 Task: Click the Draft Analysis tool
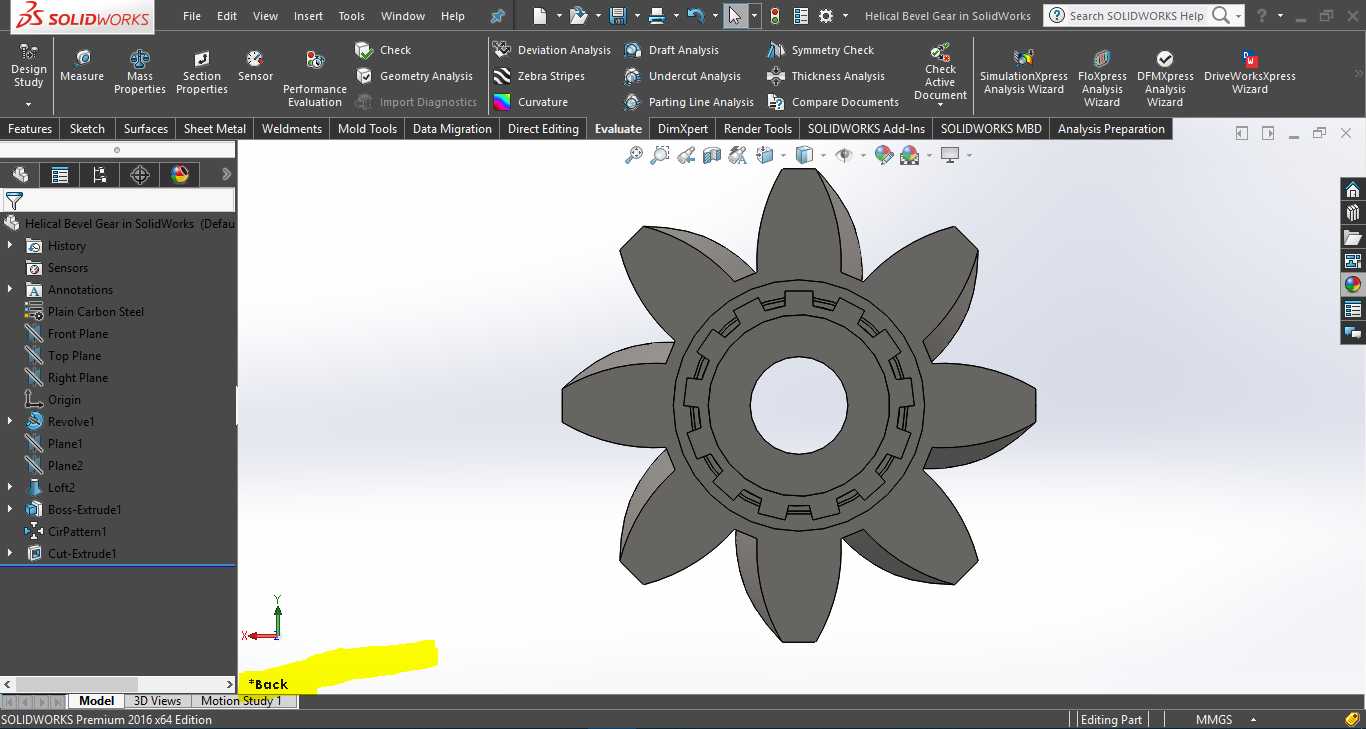[x=672, y=50]
